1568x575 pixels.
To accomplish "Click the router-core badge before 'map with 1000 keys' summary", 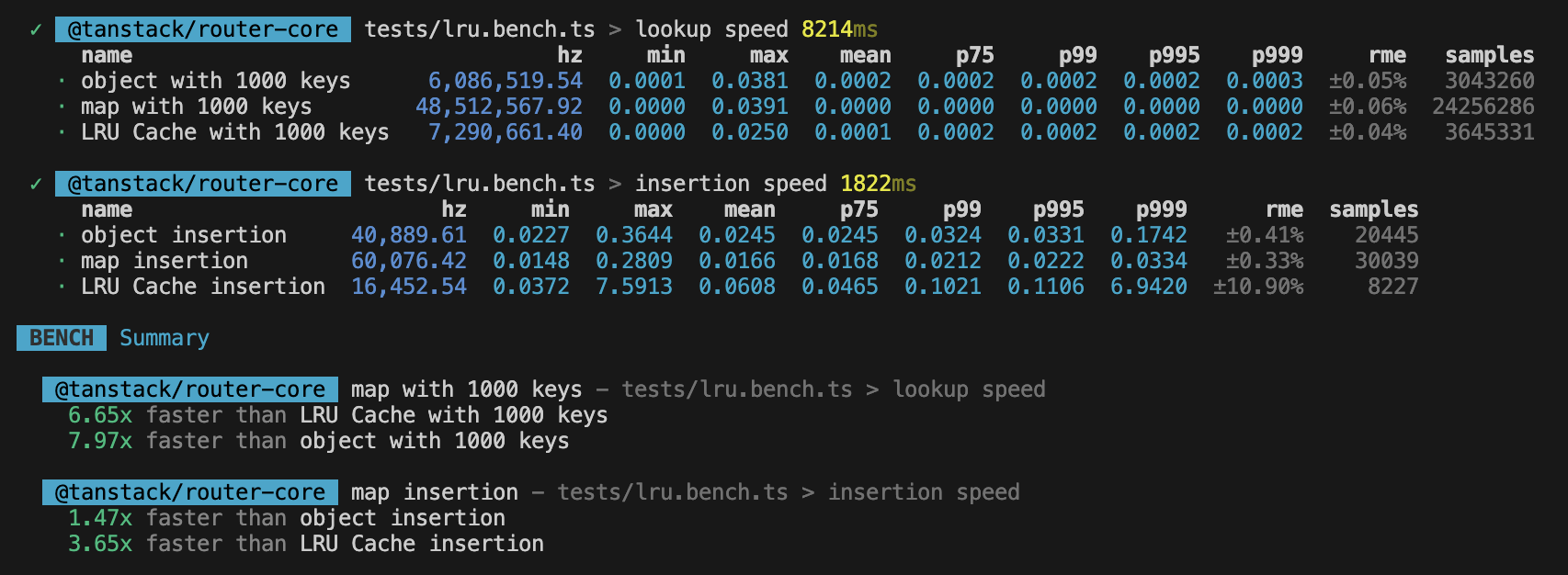I will pos(189,389).
